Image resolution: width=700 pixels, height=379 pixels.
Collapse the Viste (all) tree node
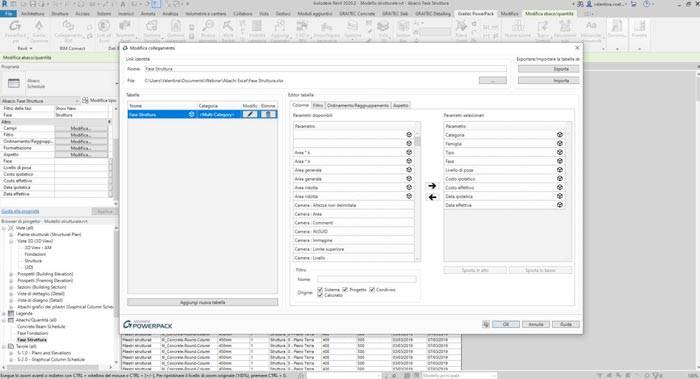(x=4, y=228)
